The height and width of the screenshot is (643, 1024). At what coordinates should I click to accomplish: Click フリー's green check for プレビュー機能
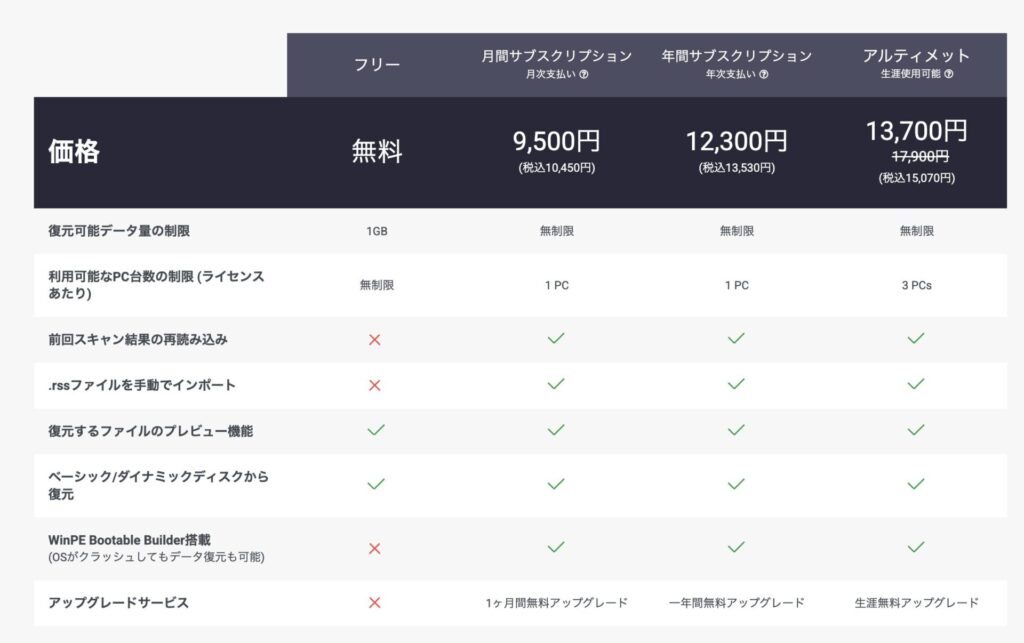[376, 430]
